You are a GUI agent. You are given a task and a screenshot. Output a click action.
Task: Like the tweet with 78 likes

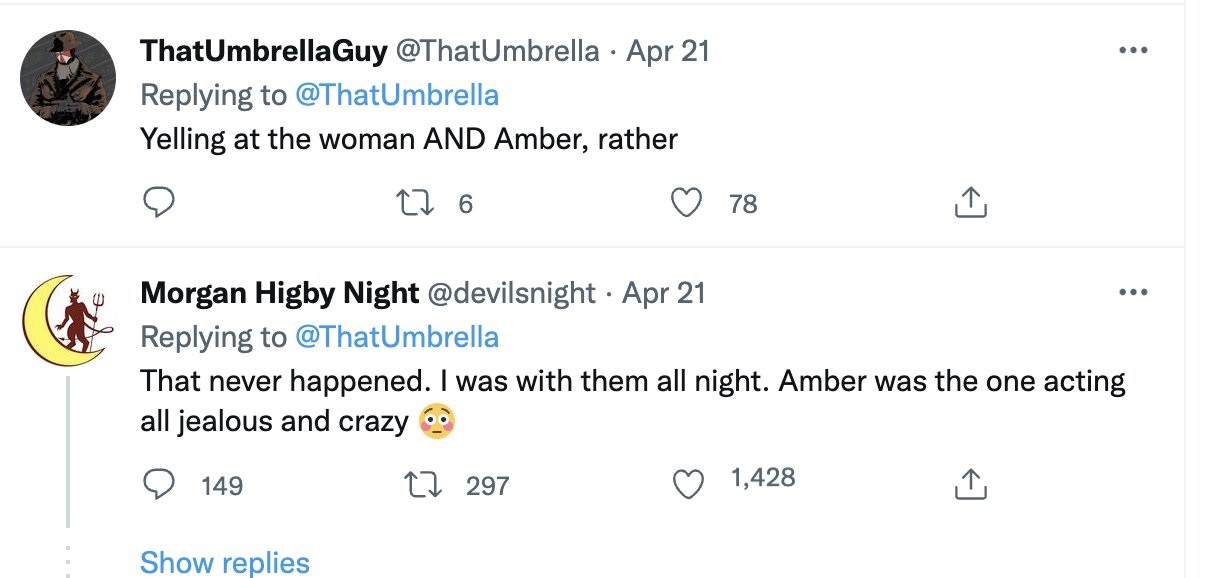(x=686, y=204)
